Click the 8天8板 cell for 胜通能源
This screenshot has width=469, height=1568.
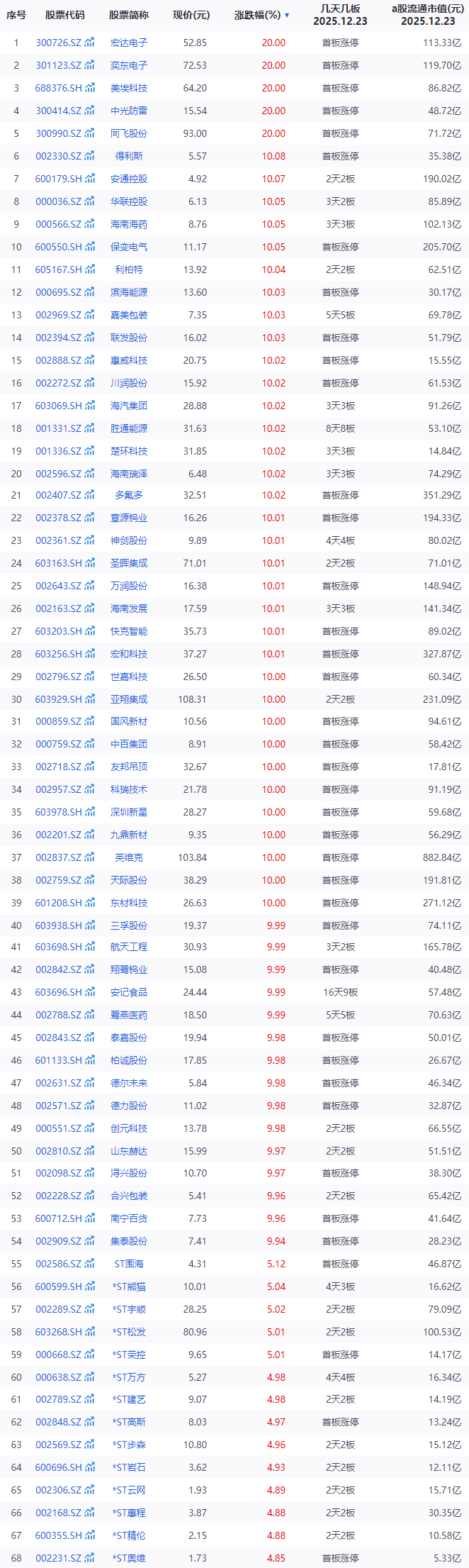340,428
